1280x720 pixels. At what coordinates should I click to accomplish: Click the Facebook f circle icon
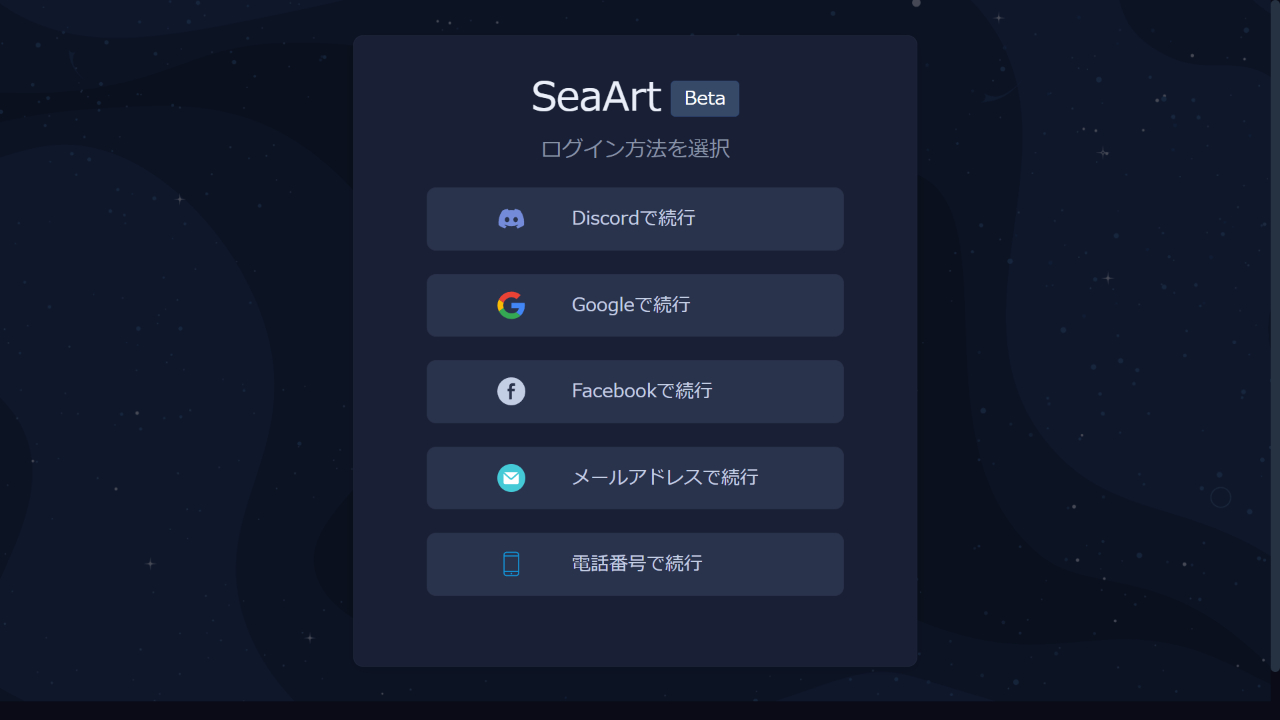click(x=511, y=391)
